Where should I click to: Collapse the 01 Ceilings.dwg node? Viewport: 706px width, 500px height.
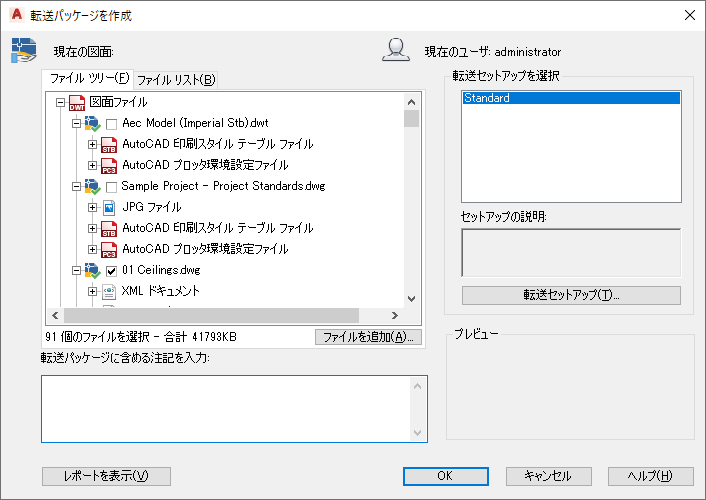coord(77,270)
